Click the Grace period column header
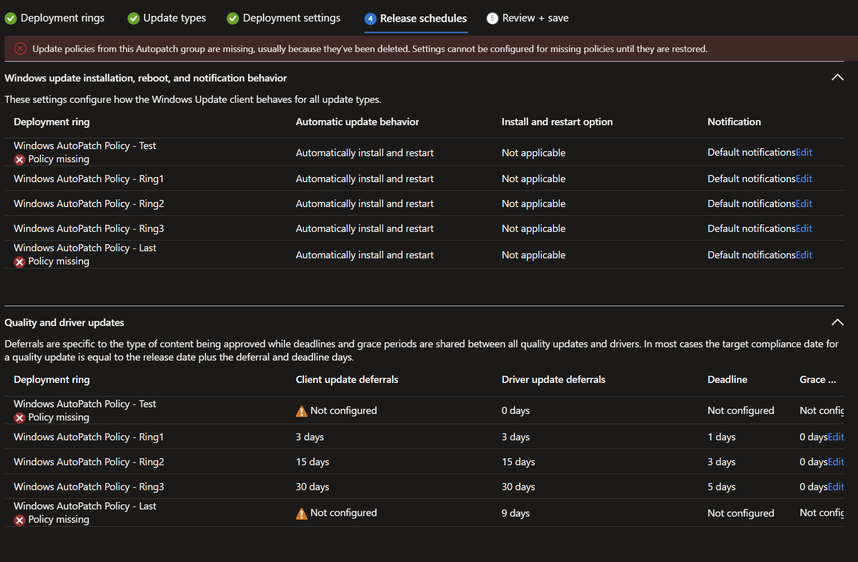Screen dimensions: 858x562 pyautogui.click(x=818, y=380)
